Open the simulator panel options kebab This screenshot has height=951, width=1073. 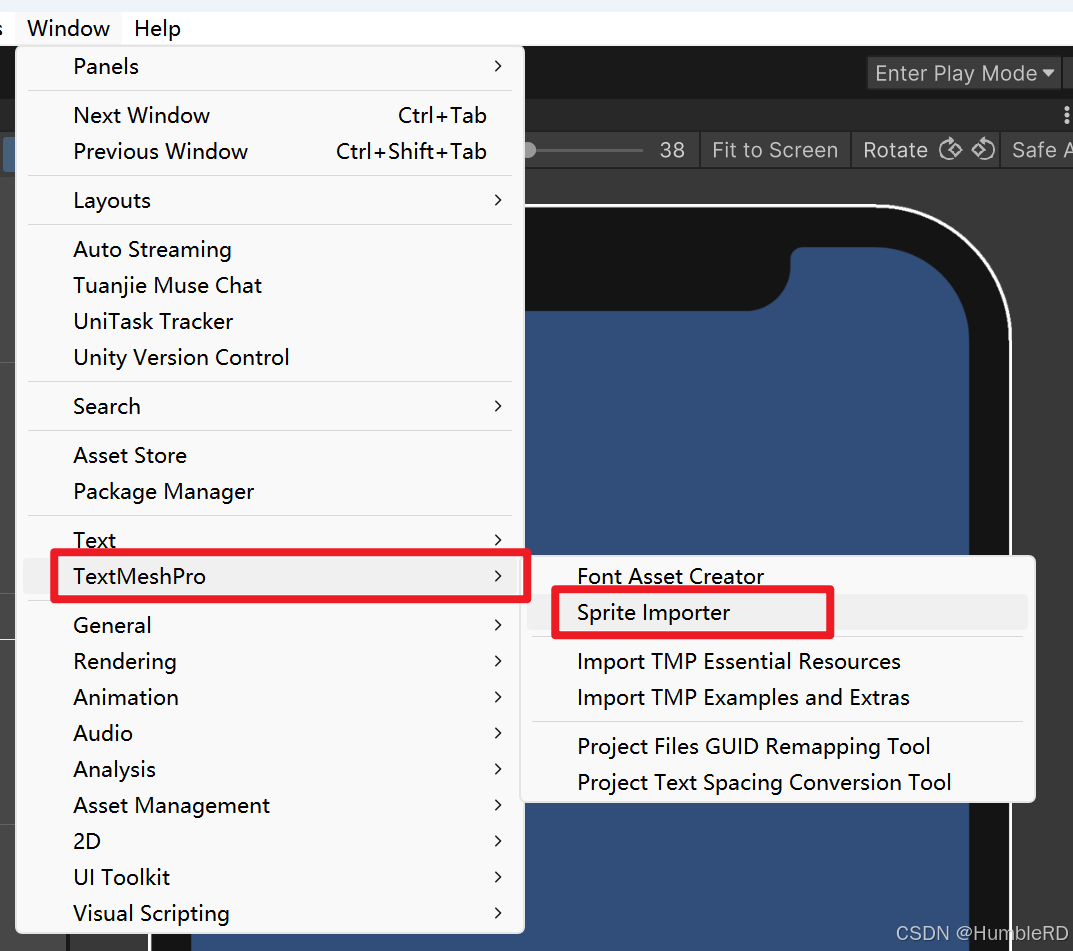[1066, 114]
